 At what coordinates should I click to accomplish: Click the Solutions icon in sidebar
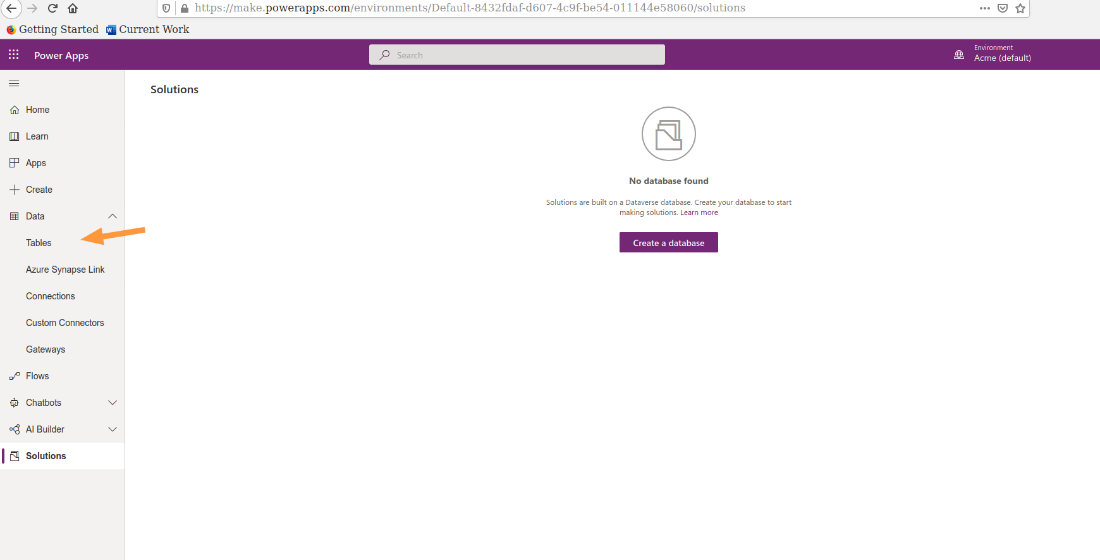(x=14, y=456)
